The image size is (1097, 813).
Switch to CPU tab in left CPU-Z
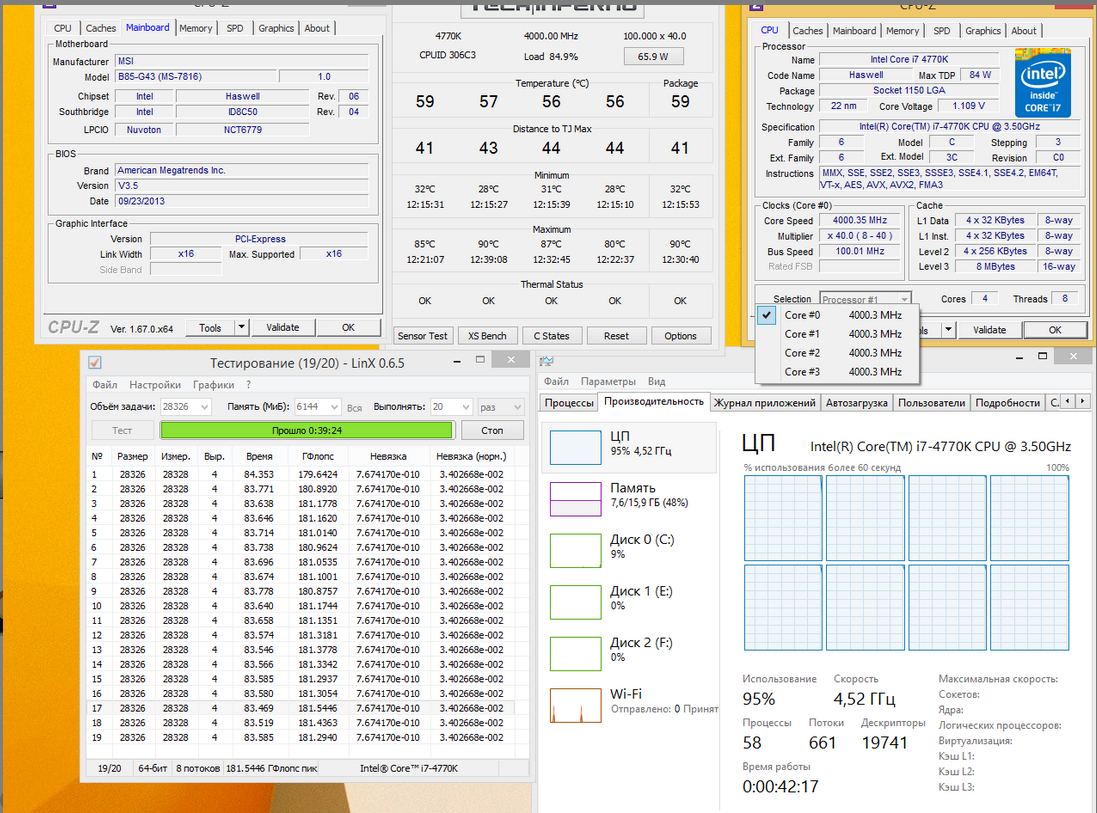[x=63, y=28]
